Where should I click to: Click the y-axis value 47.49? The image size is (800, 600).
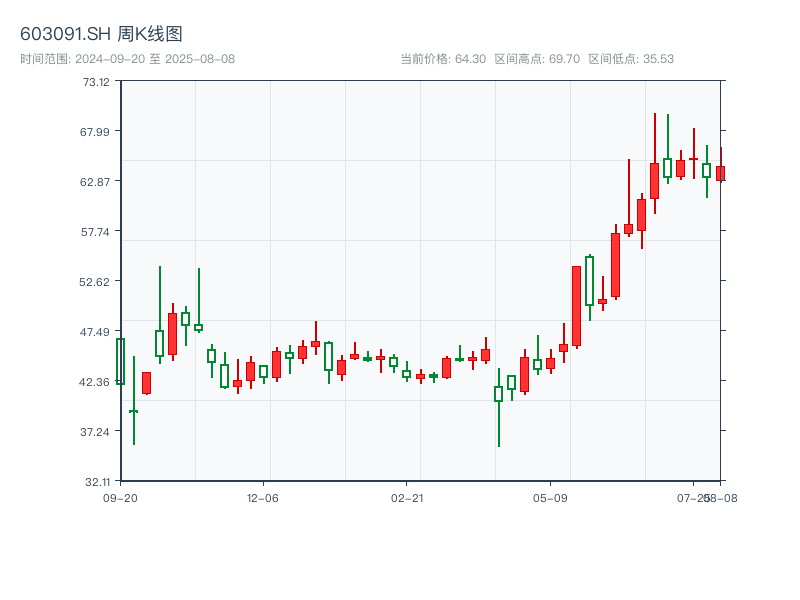tap(95, 332)
